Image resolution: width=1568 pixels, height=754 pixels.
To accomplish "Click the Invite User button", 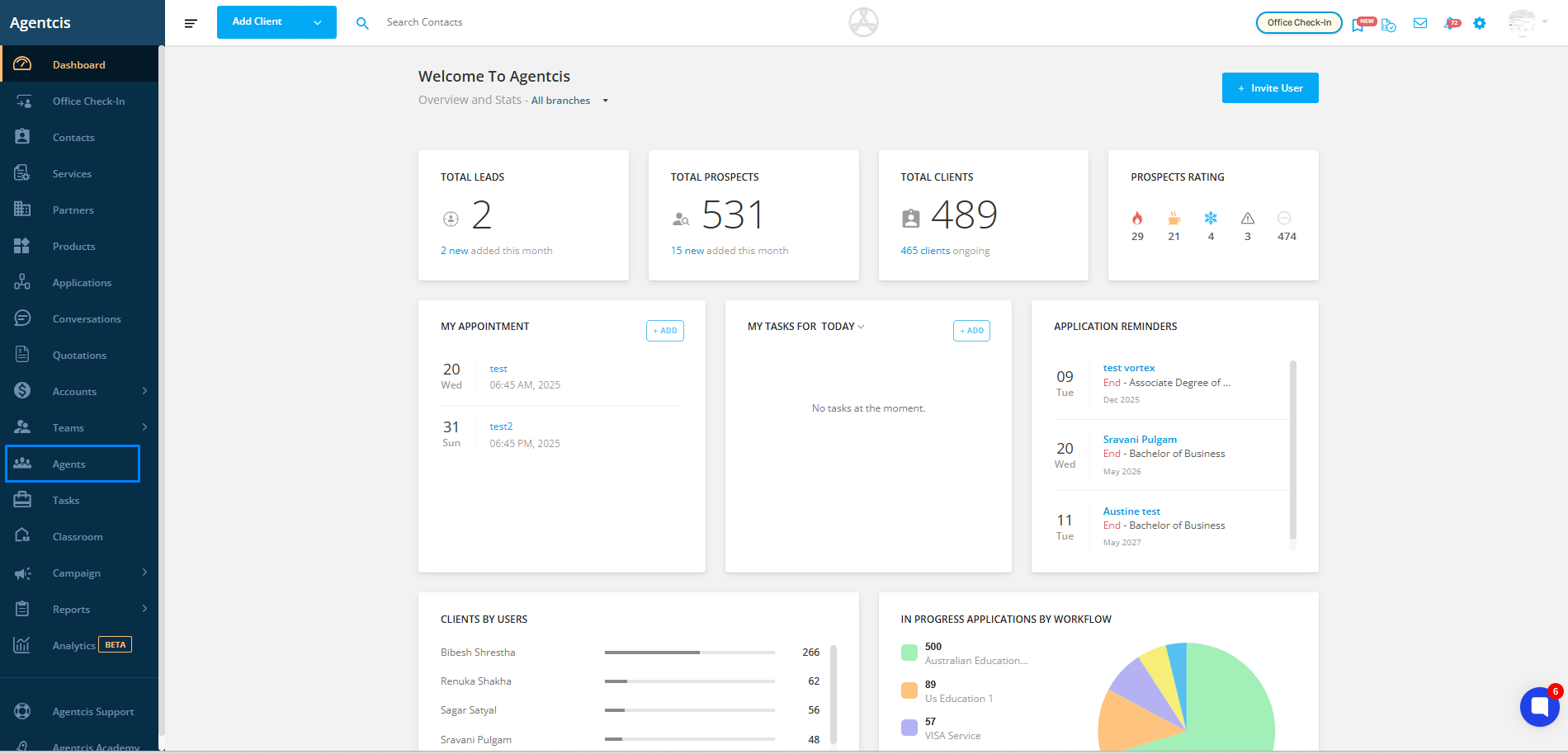I will pyautogui.click(x=1270, y=88).
